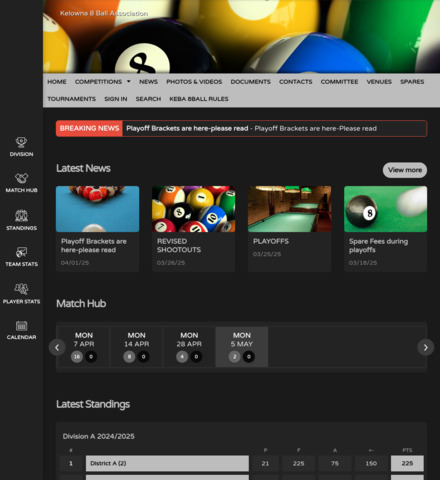This screenshot has width=440, height=480.
Task: Open the Match Hub handshake icon
Action: [21, 178]
